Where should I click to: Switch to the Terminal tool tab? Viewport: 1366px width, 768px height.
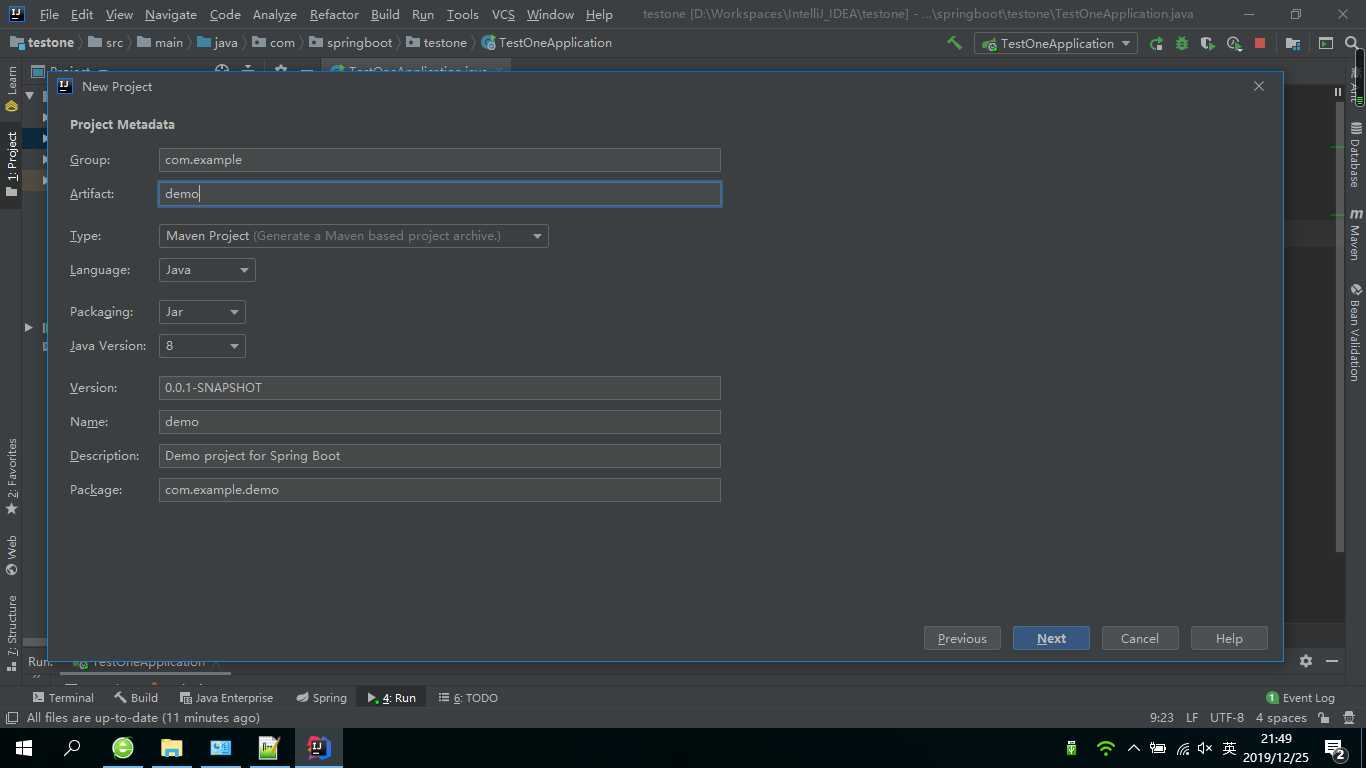tap(63, 698)
